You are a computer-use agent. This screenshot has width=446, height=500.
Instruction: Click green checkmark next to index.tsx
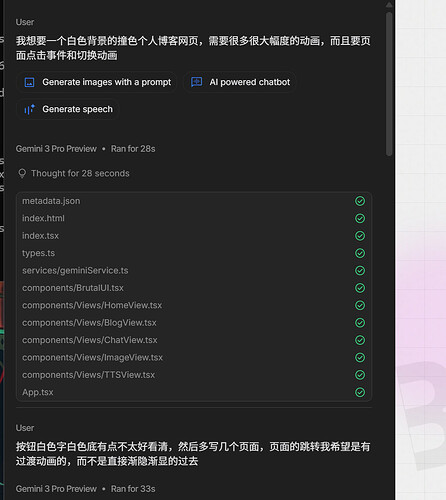tap(360, 236)
